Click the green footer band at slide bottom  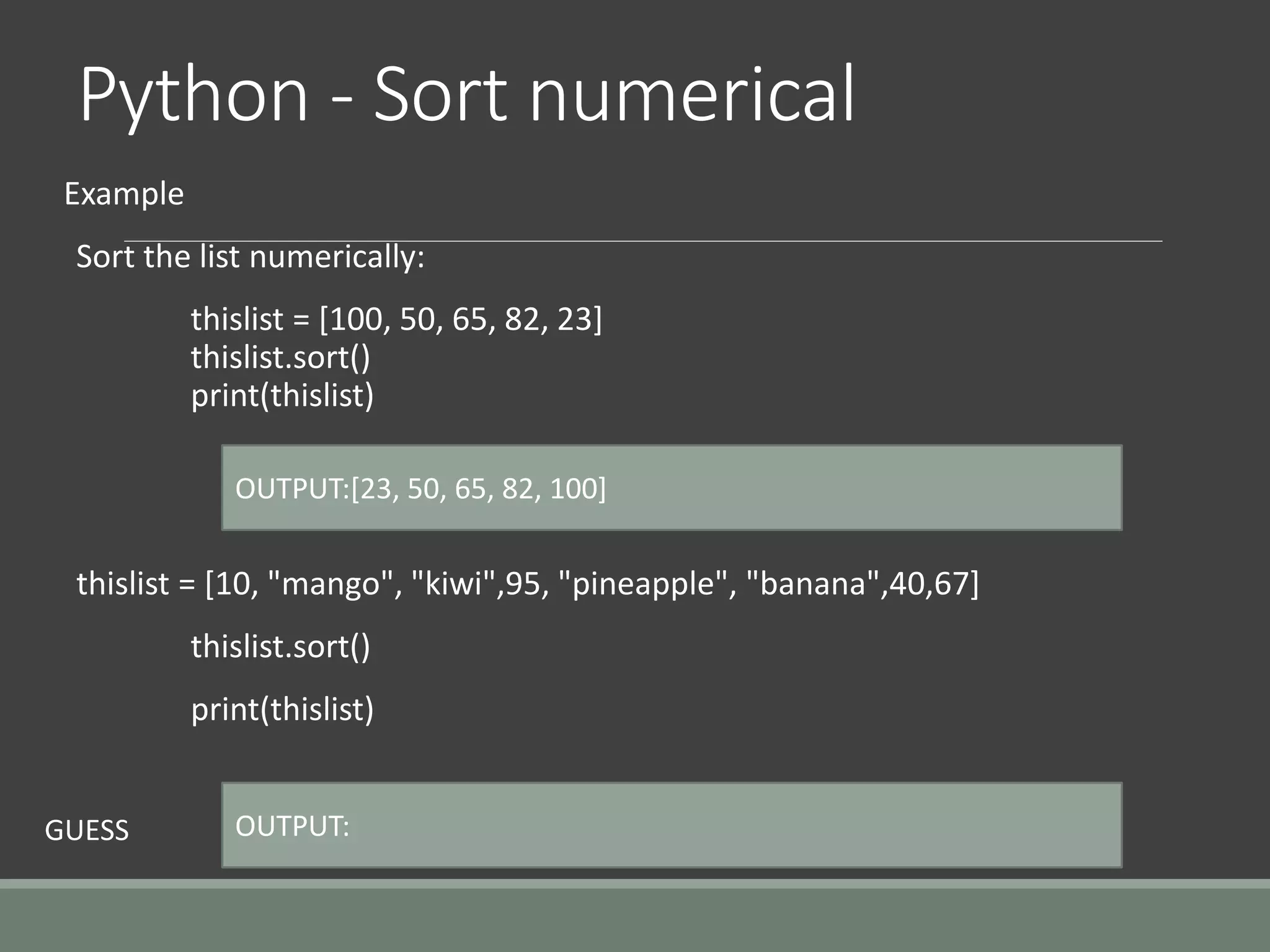click(x=635, y=920)
